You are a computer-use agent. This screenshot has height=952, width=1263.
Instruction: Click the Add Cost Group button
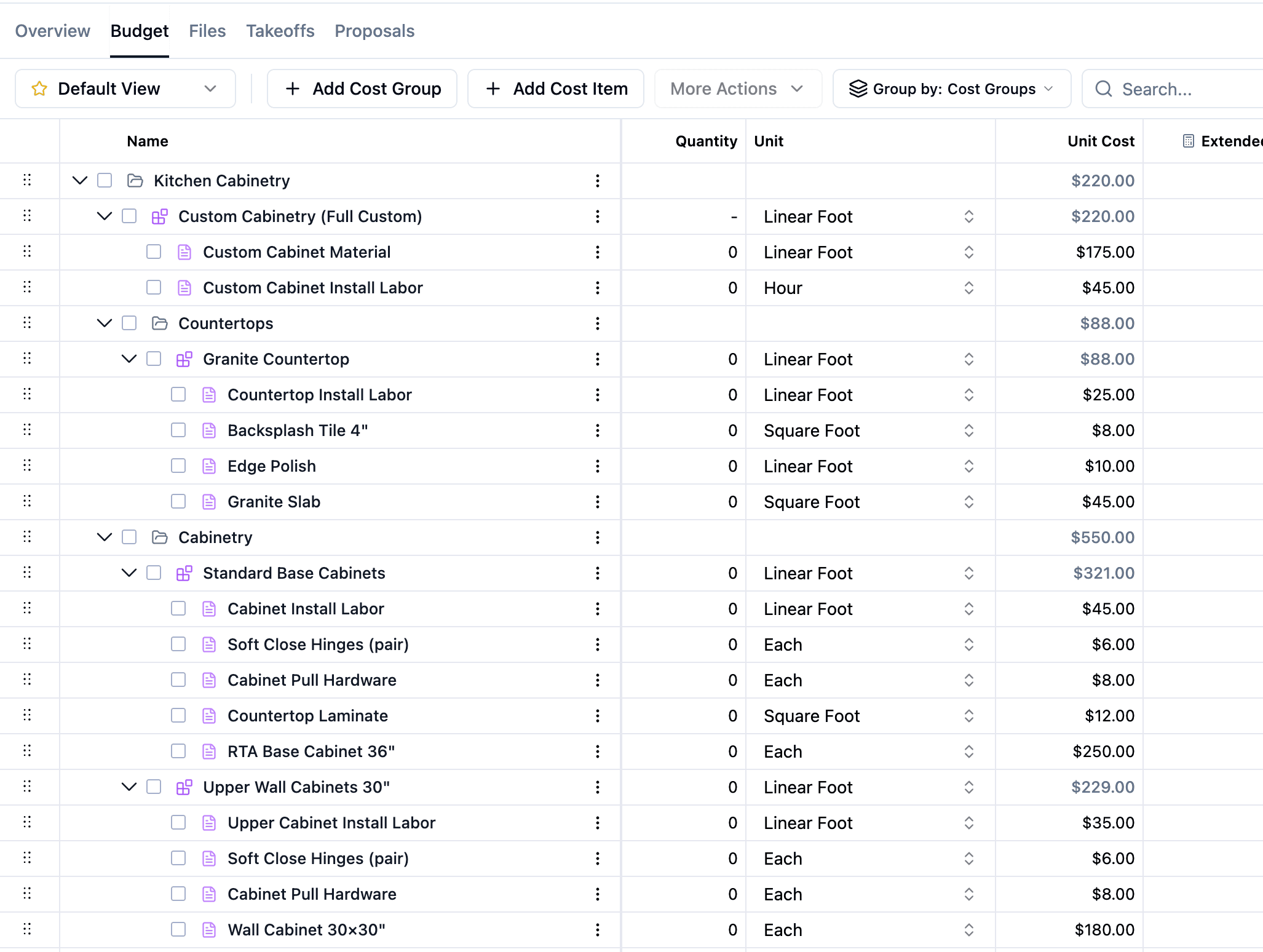click(x=362, y=89)
